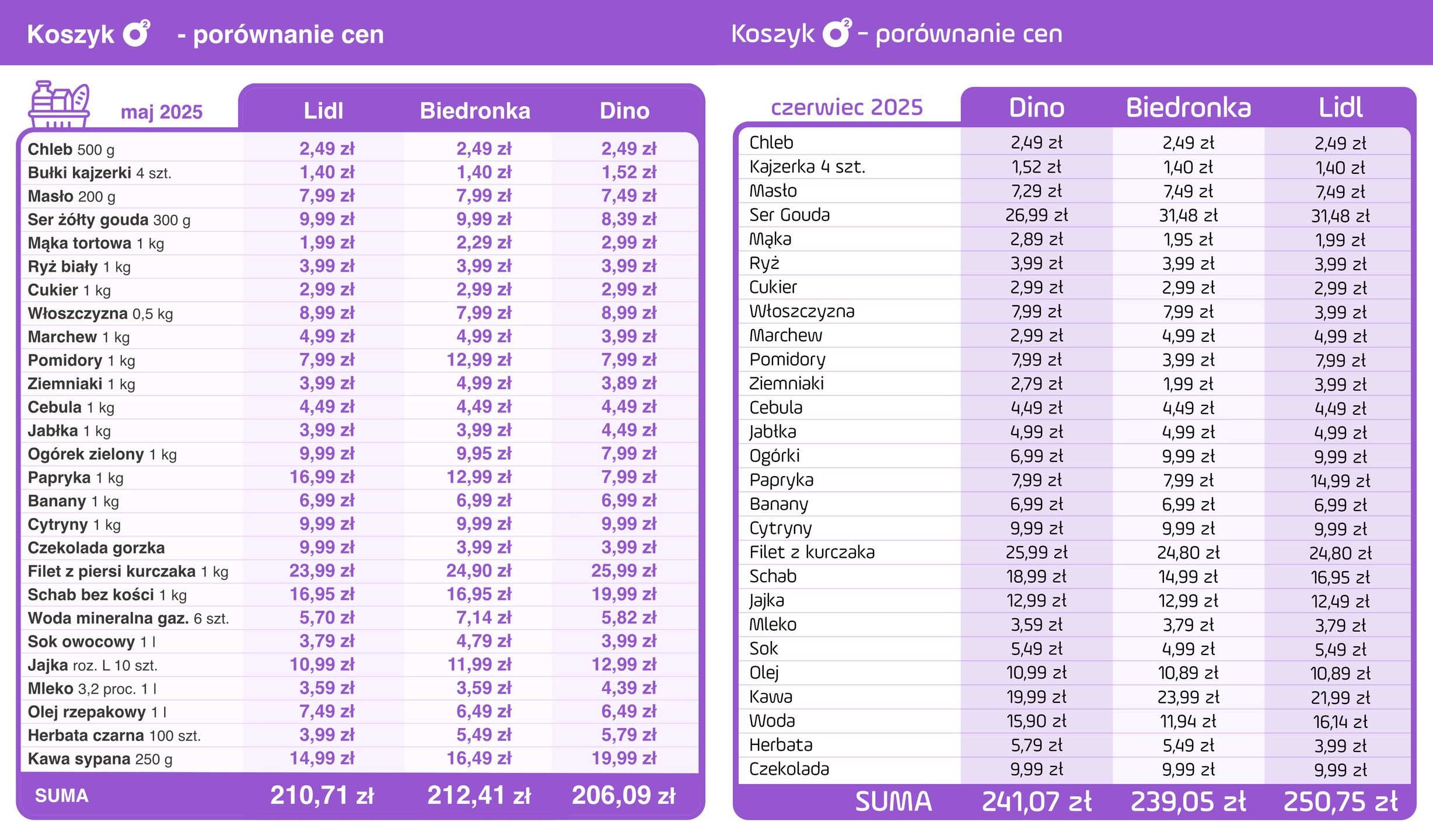The width and height of the screenshot is (1433, 840).
Task: Click the right "Koszyk - porównanie cen" title
Action: [x=897, y=34]
